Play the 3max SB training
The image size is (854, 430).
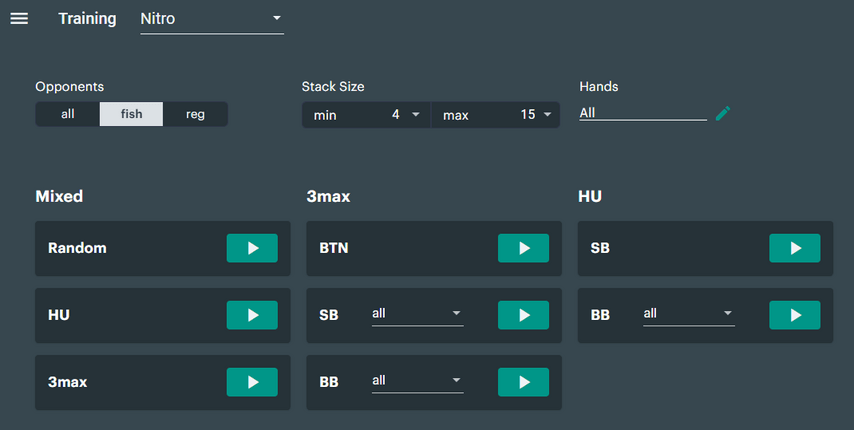pyautogui.click(x=523, y=315)
